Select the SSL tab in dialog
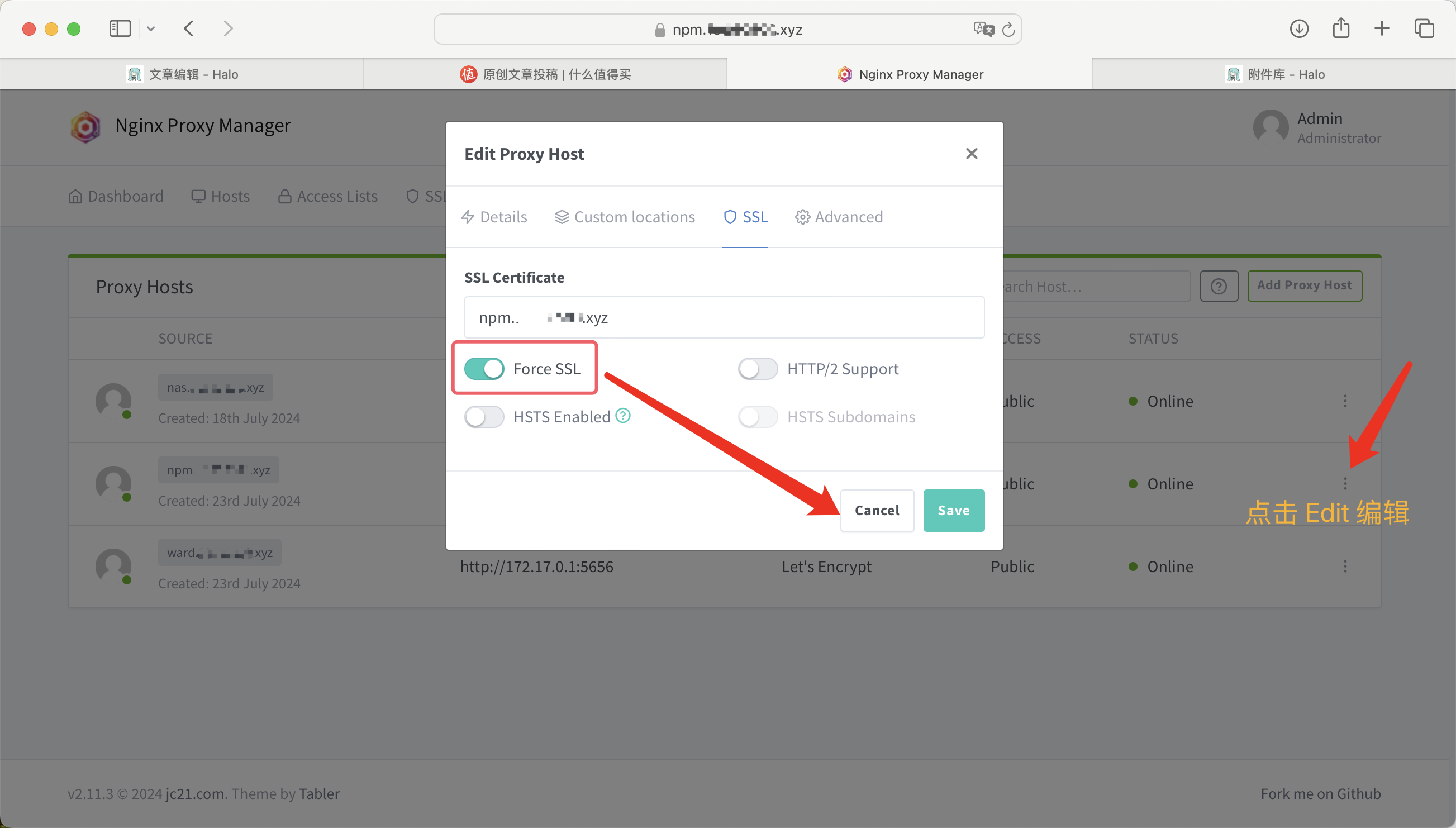The height and width of the screenshot is (828, 1456). click(745, 217)
